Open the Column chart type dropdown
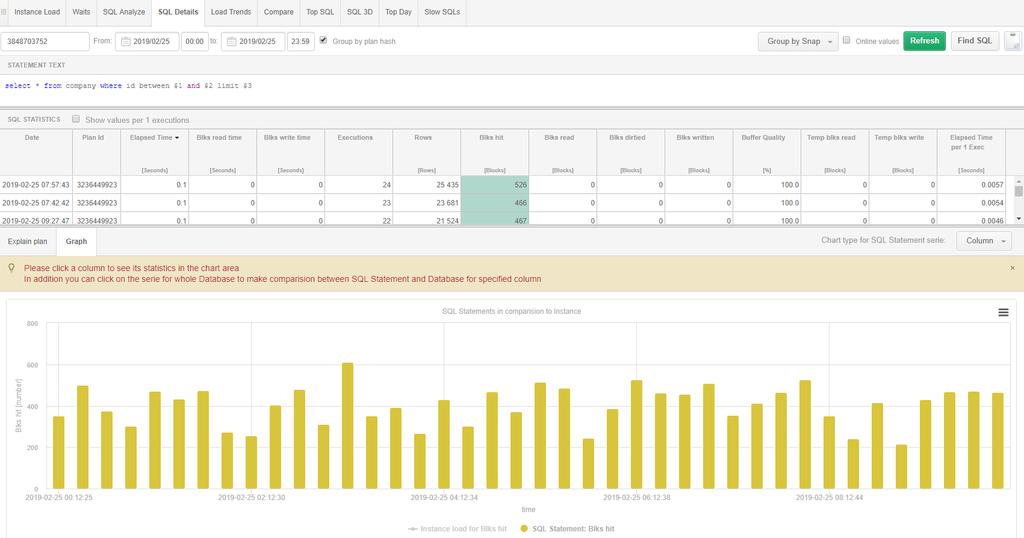The image size is (1024, 538). pos(984,241)
